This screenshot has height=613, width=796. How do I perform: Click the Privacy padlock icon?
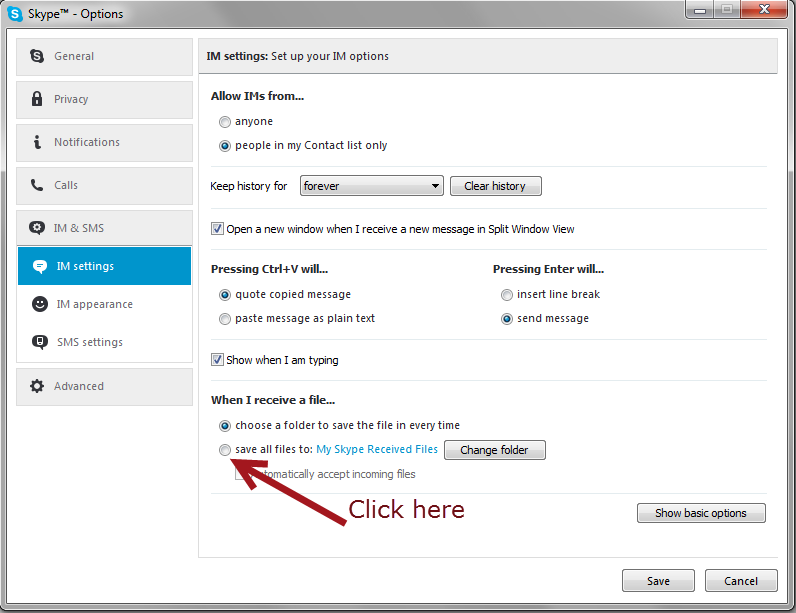[x=37, y=98]
